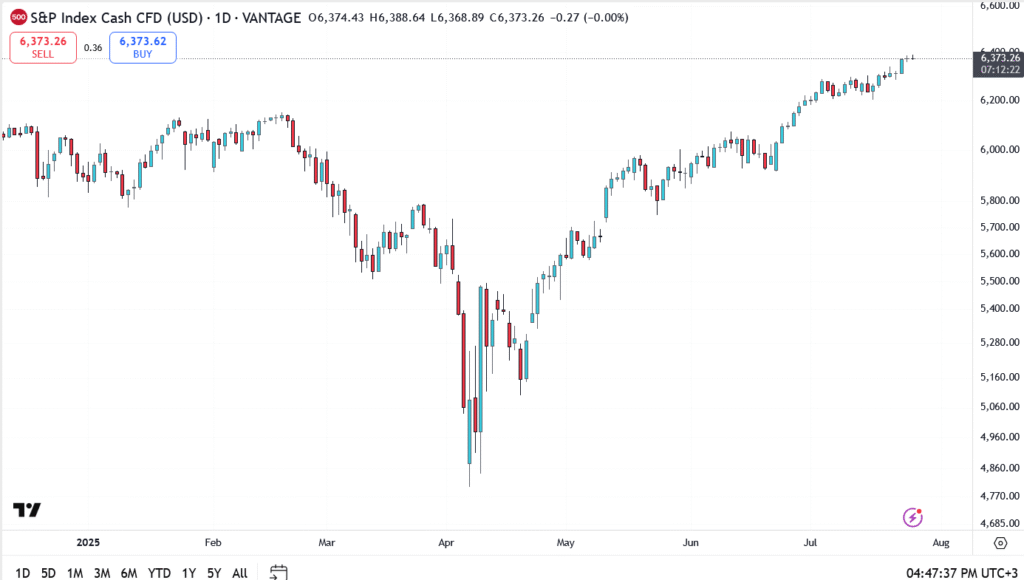Click the lightning bolt event icon

912,517
